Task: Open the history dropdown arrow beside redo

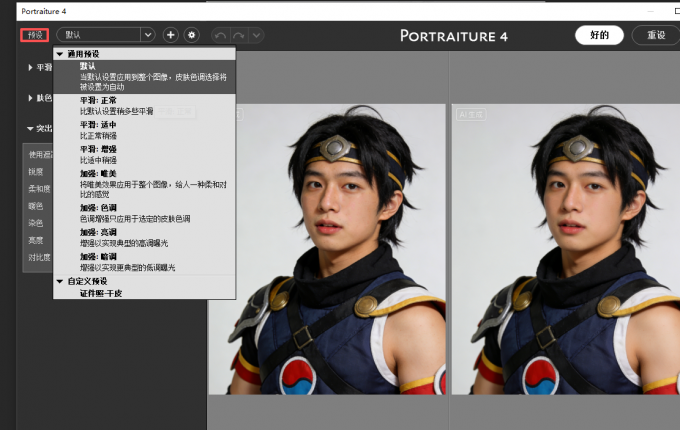Action: [256, 36]
